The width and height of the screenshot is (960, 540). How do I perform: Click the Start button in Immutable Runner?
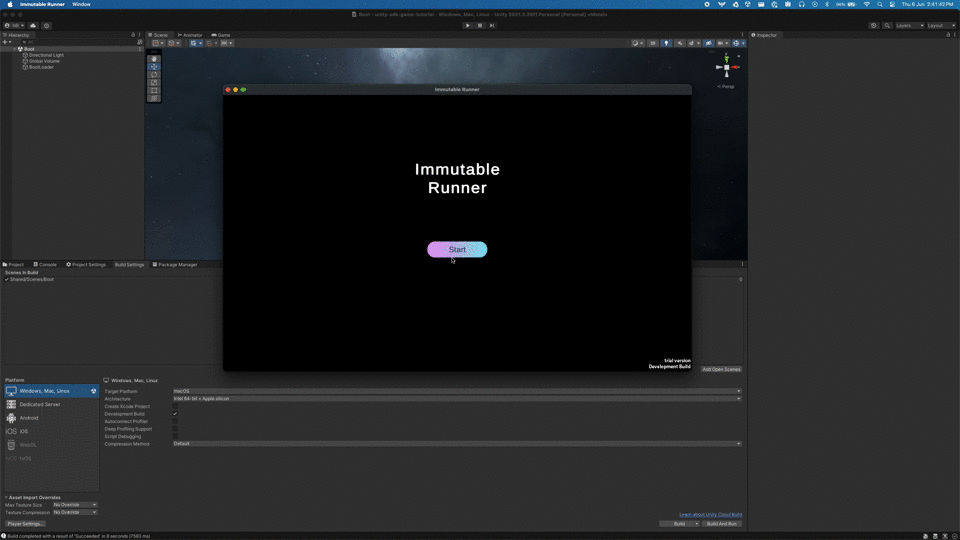tap(457, 249)
